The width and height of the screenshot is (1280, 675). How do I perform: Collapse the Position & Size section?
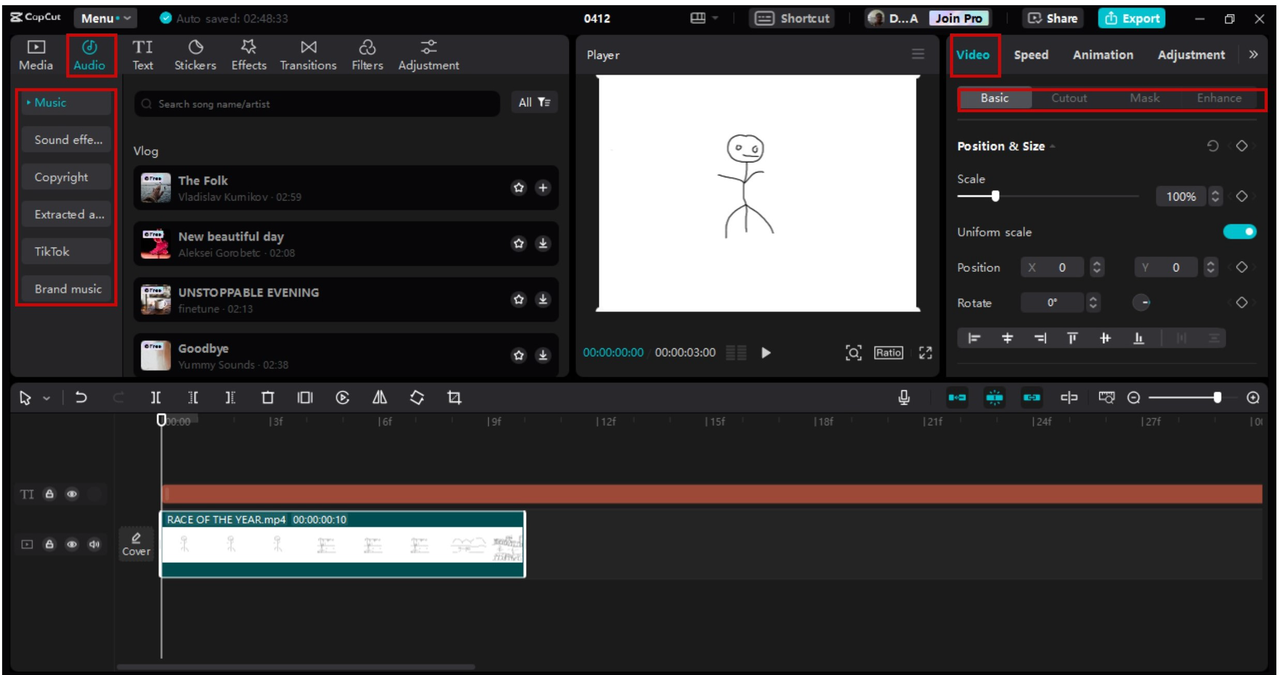1052,147
